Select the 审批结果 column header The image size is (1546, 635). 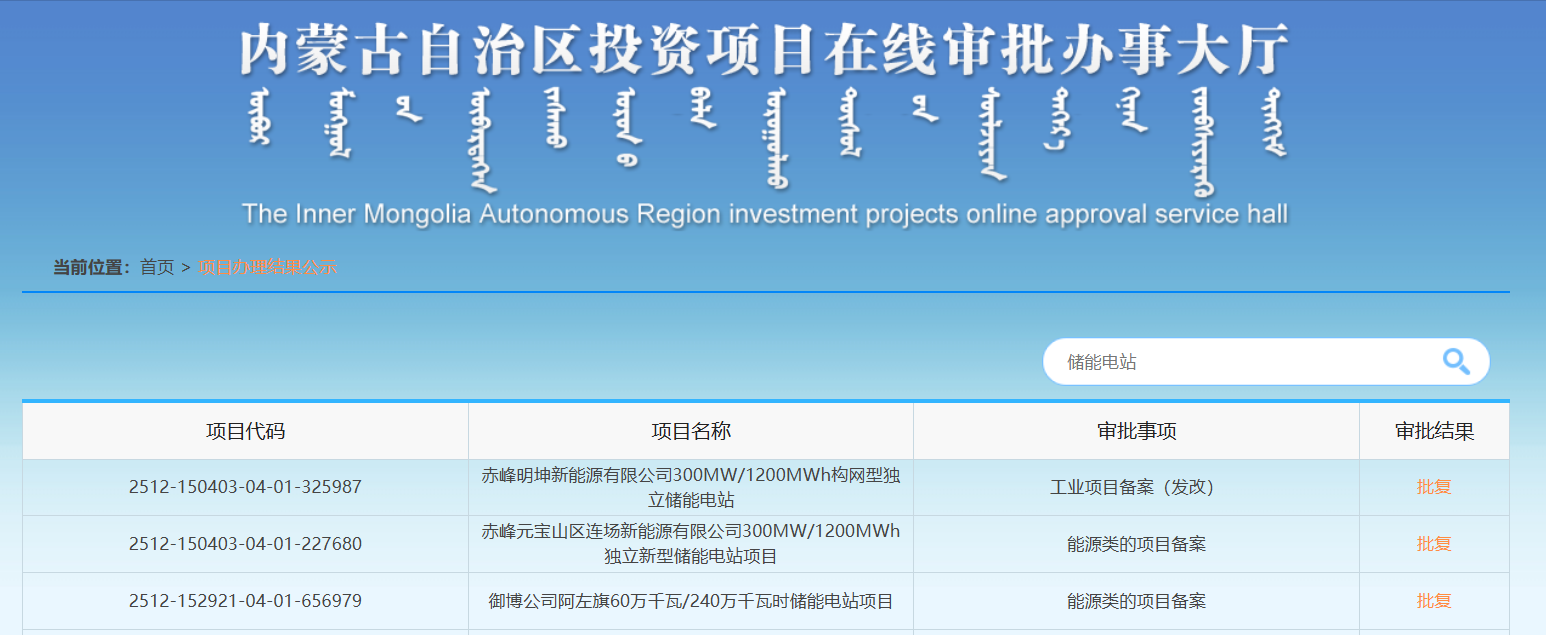1434,432
